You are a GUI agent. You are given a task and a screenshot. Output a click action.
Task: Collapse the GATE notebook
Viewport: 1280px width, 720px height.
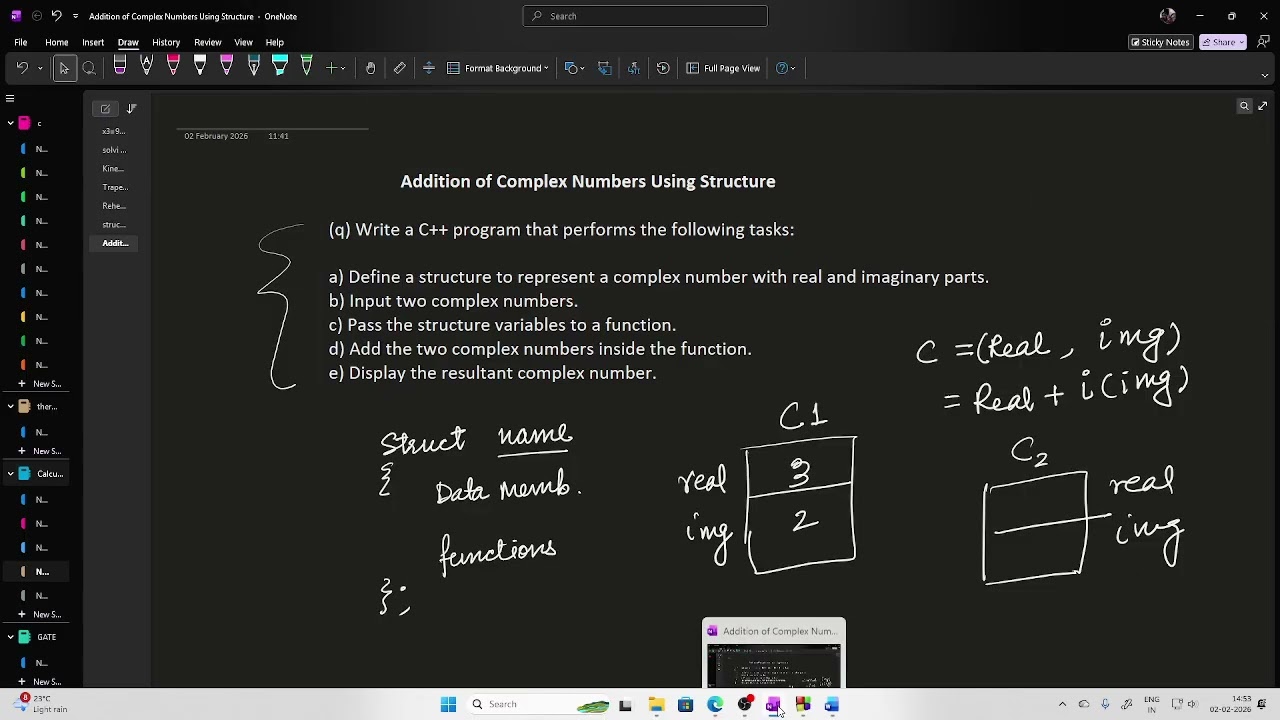point(10,637)
